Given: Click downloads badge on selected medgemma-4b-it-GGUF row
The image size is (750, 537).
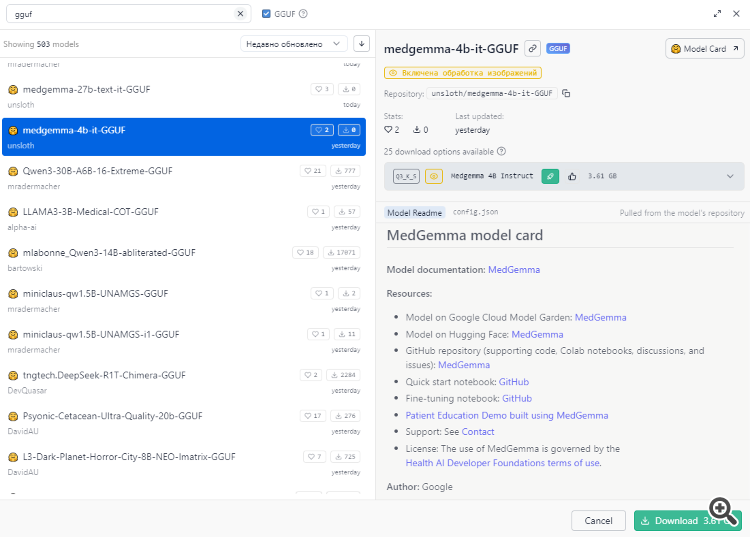Looking at the screenshot, I should tap(349, 130).
